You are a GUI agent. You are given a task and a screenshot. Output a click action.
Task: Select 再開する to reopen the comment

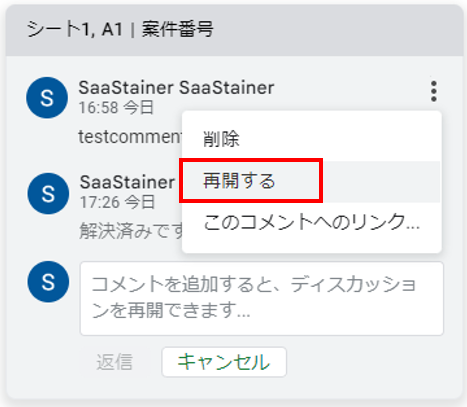(x=311, y=181)
